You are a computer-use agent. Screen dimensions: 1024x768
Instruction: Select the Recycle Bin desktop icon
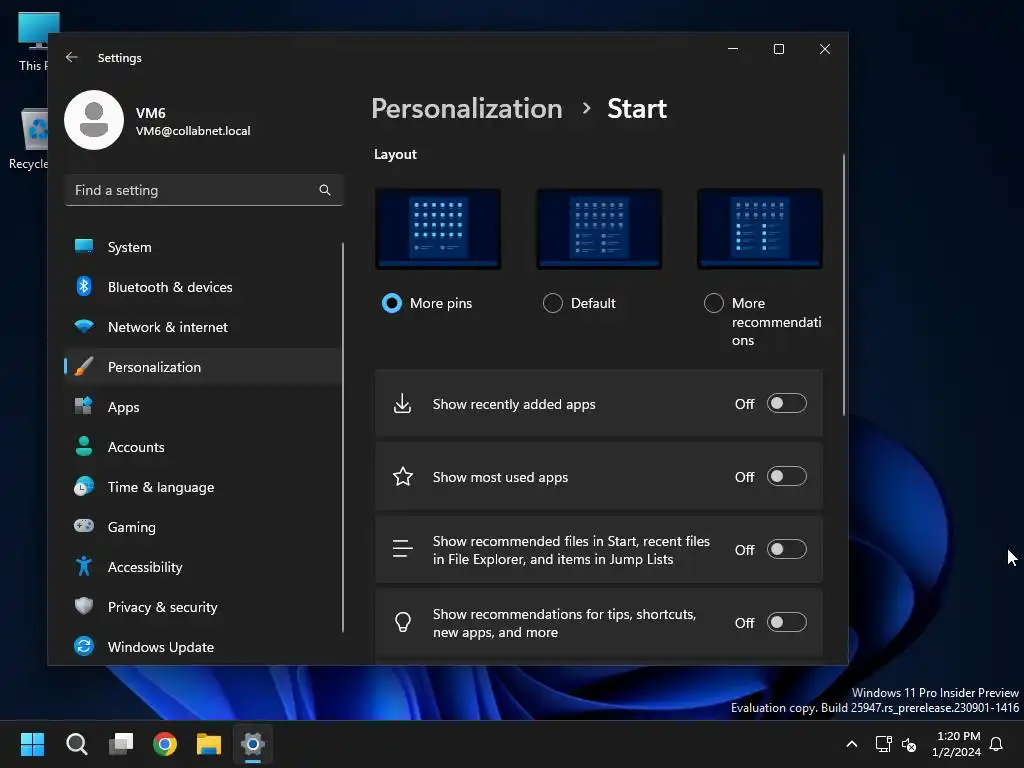click(28, 138)
